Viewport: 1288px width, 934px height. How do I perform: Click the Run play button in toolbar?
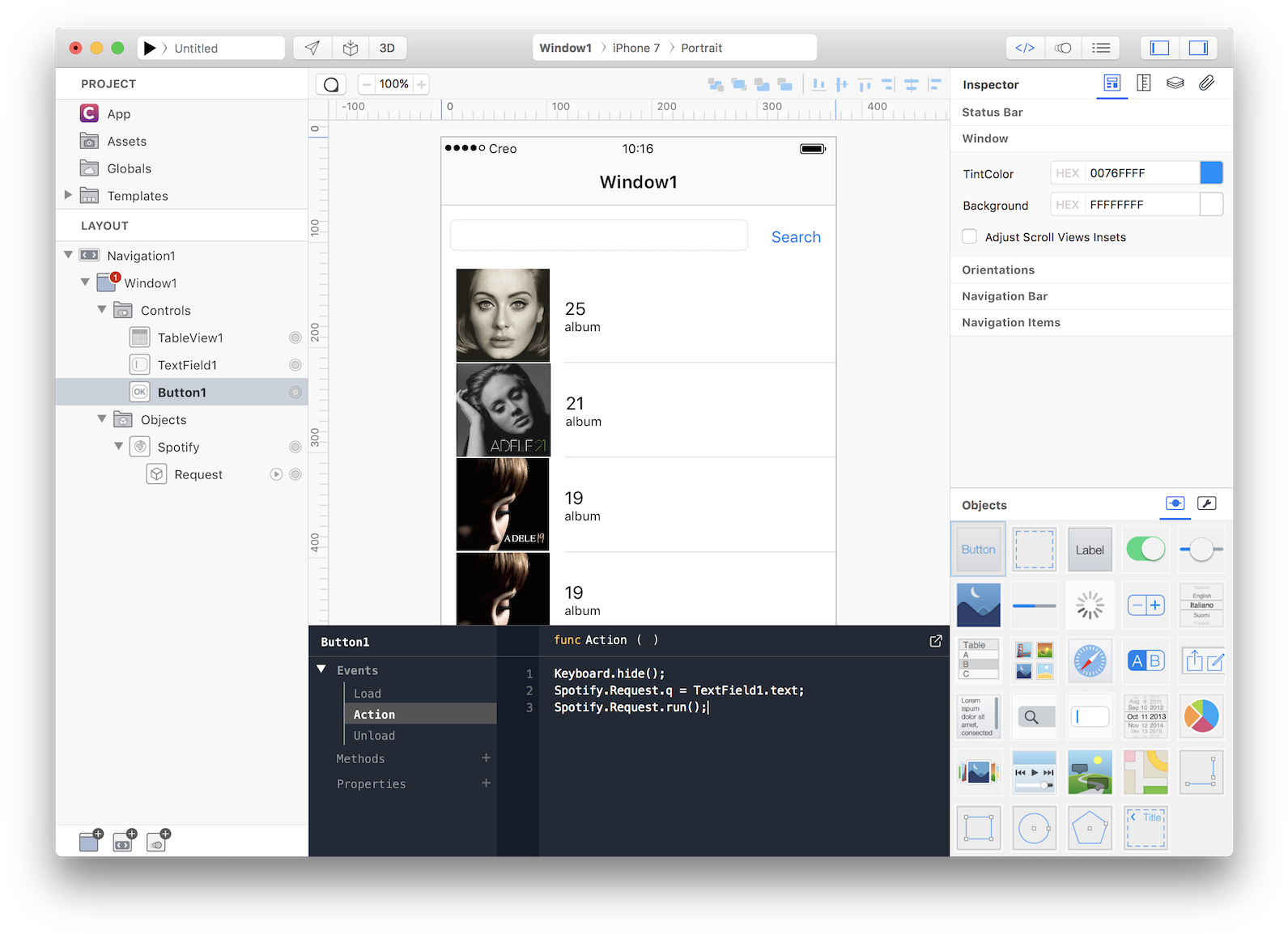coord(150,49)
